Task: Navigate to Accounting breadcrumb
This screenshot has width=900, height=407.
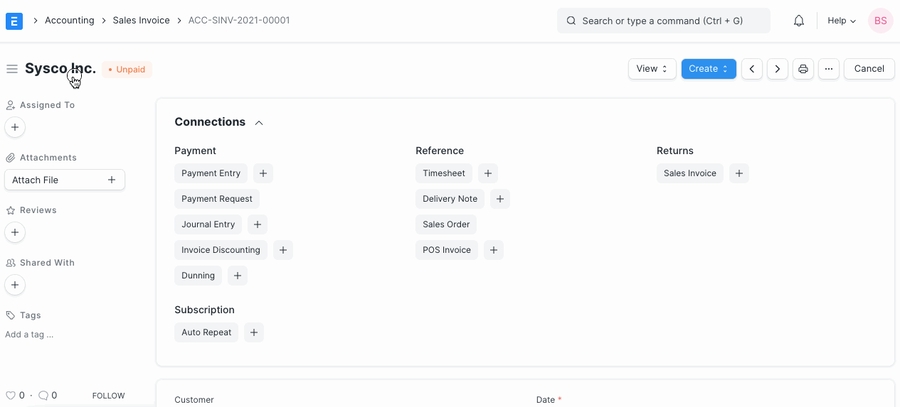Action: coord(69,20)
